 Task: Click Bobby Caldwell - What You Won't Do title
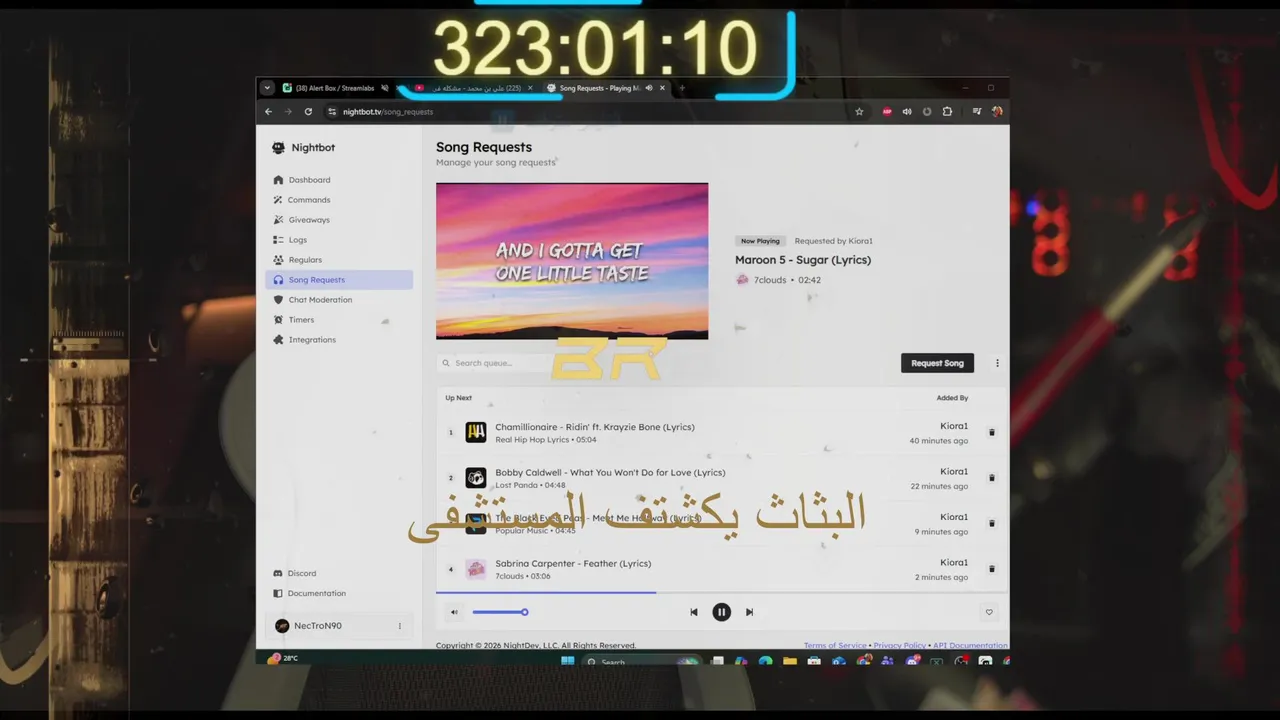click(610, 472)
